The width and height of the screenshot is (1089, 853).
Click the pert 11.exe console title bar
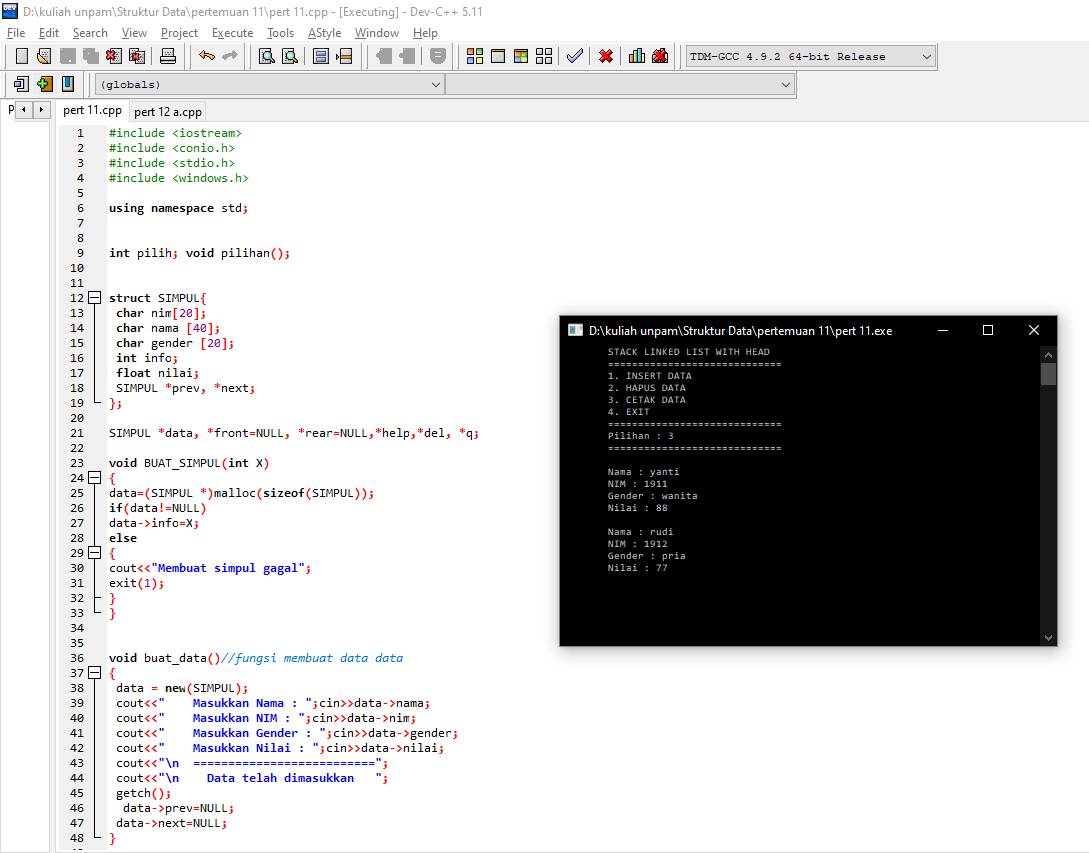click(740, 331)
